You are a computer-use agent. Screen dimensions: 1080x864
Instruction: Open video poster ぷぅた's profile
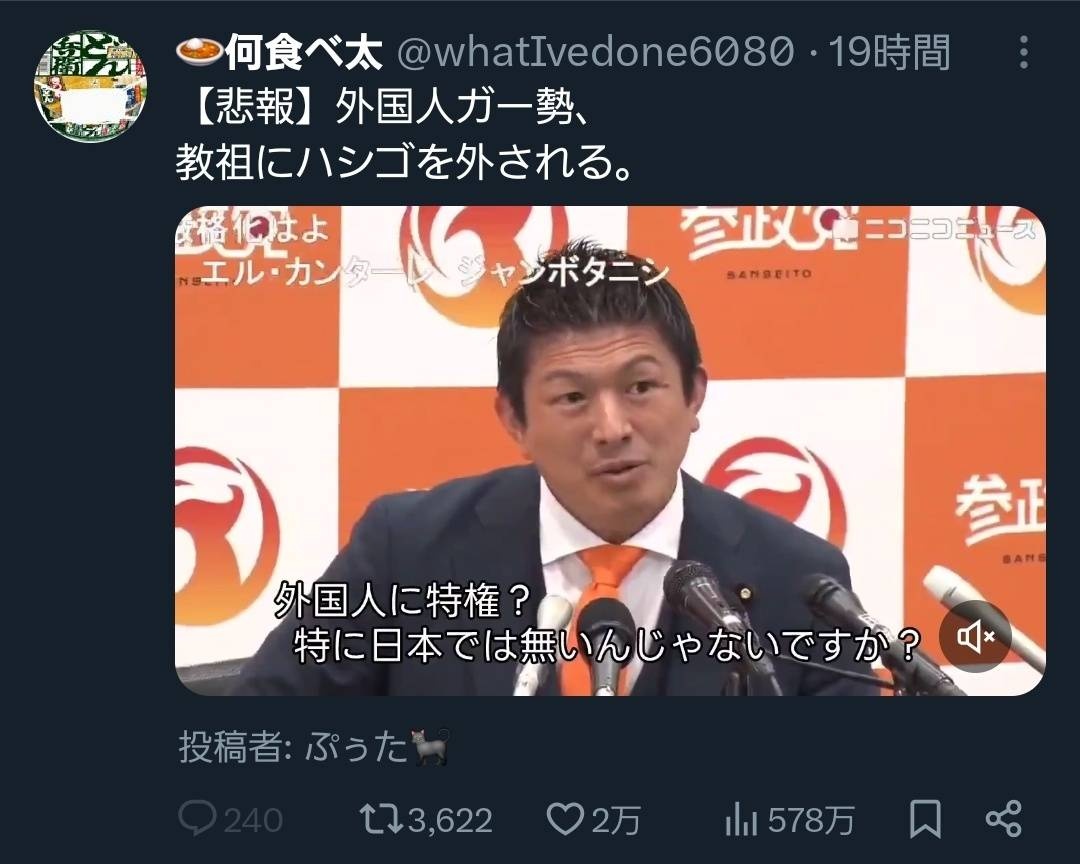coord(377,746)
